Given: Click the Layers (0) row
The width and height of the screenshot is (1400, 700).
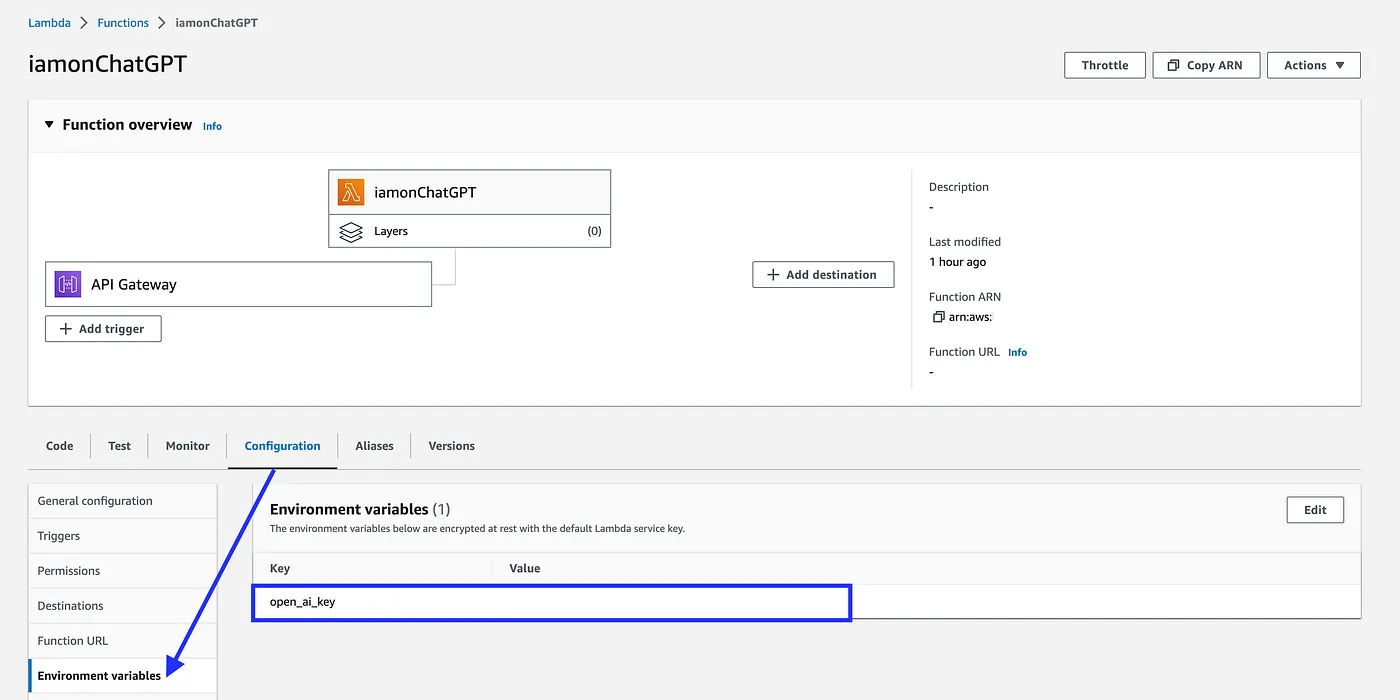Looking at the screenshot, I should tap(469, 231).
